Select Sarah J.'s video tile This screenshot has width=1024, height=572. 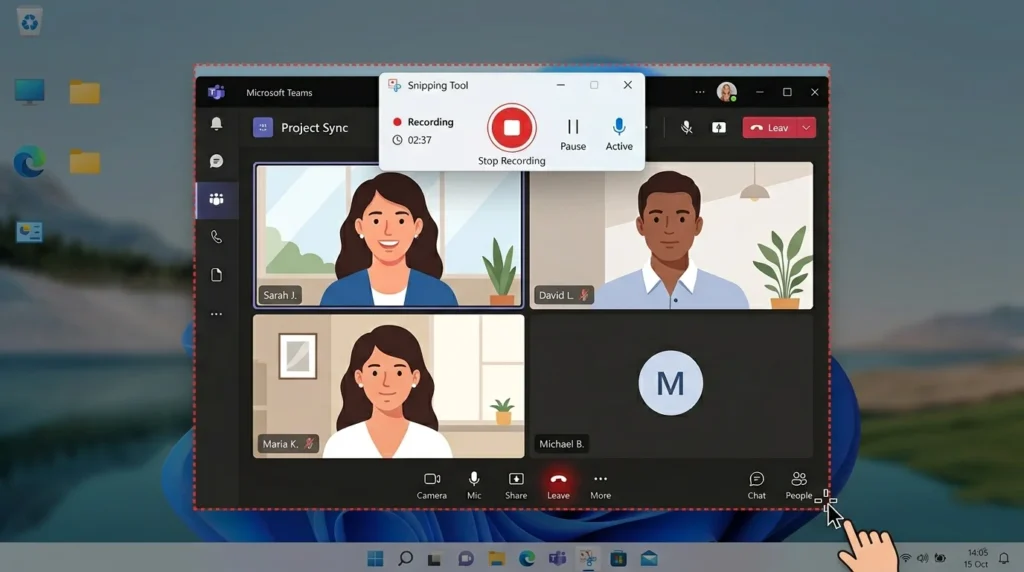coord(388,235)
